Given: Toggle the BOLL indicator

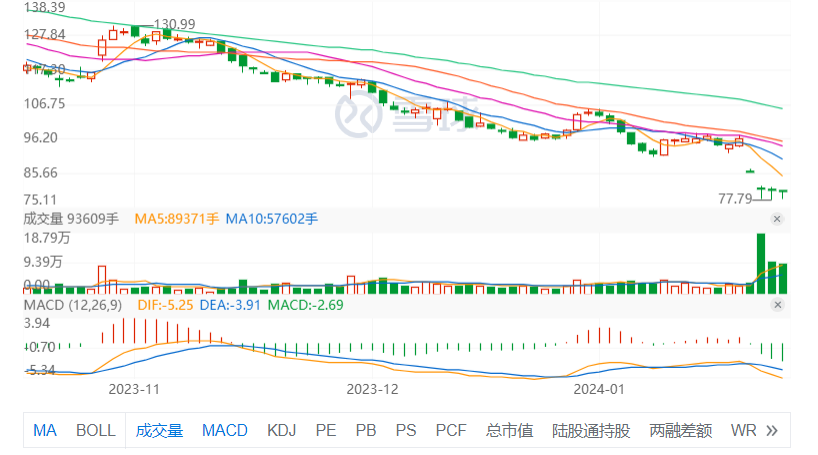Looking at the screenshot, I should pos(95,430).
